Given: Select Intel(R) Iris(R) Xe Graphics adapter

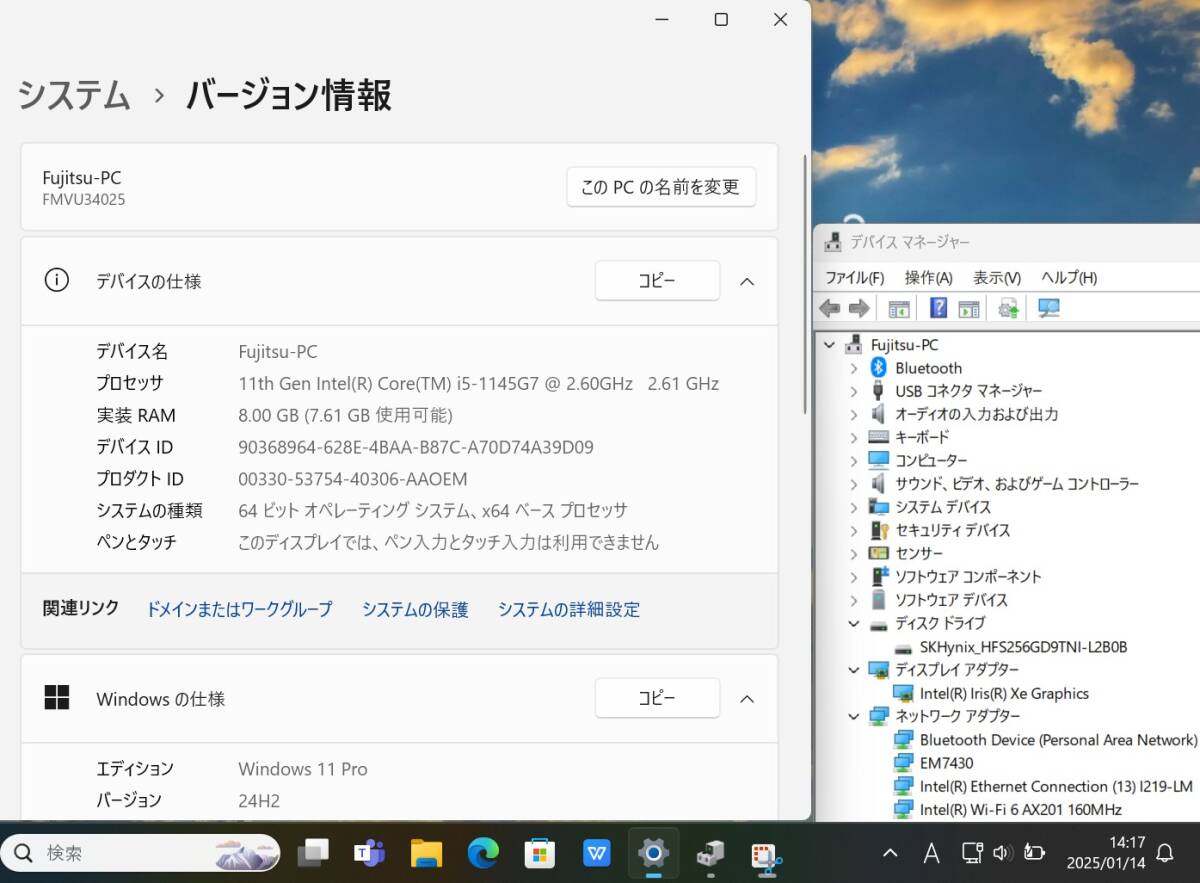Looking at the screenshot, I should [x=1004, y=693].
